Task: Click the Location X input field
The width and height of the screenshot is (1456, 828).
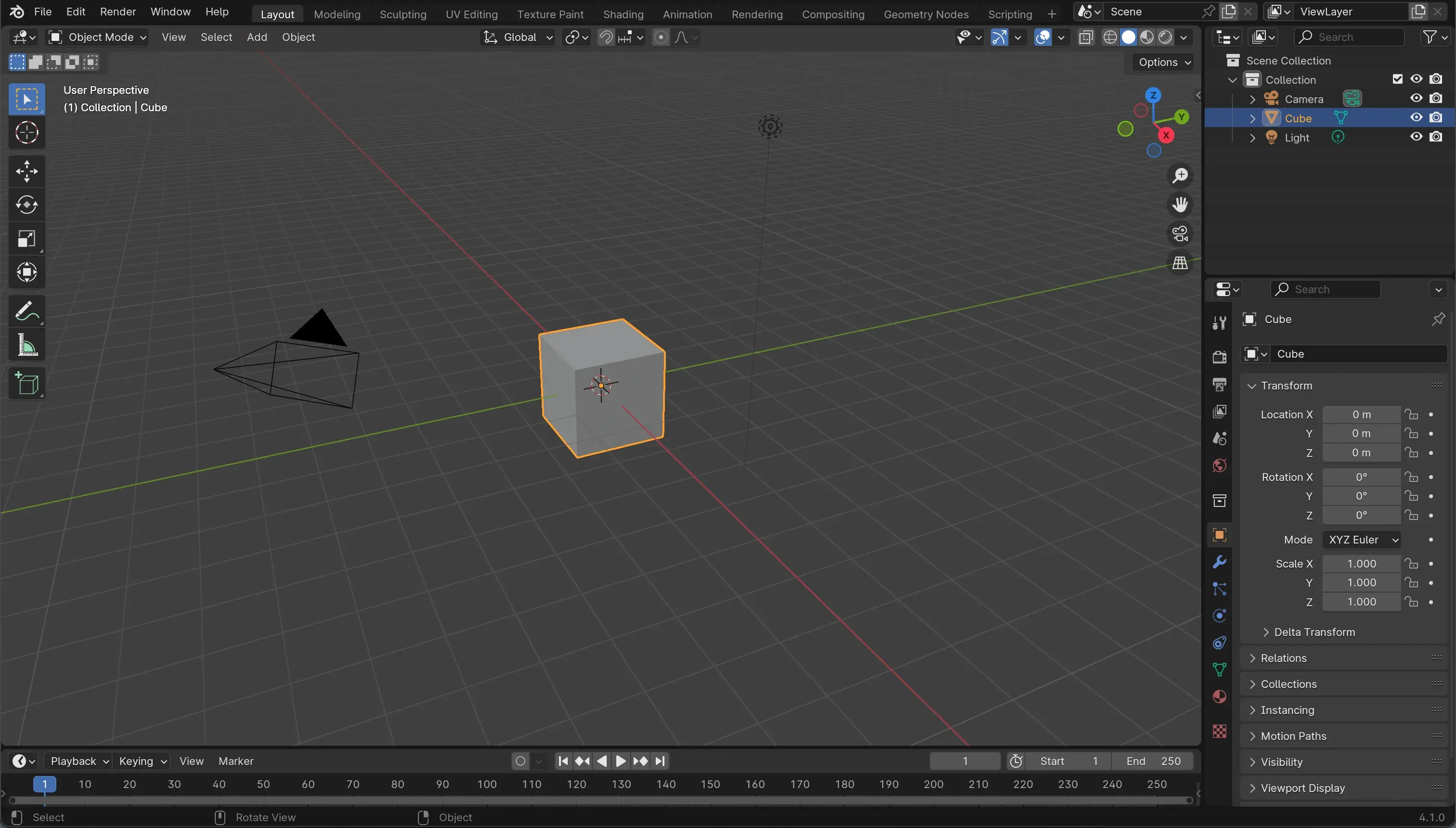Action: (1361, 415)
